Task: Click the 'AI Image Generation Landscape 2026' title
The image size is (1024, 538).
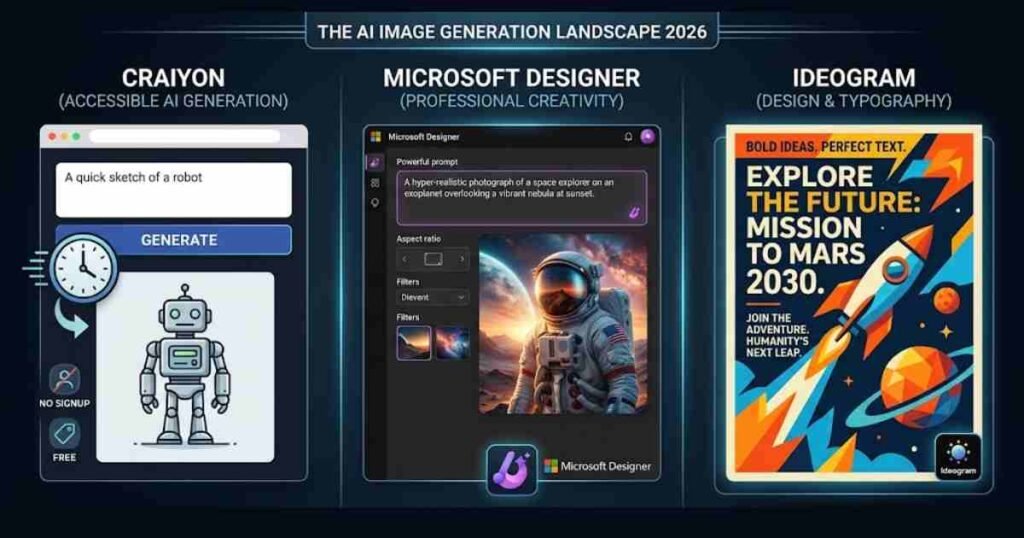Action: click(512, 32)
